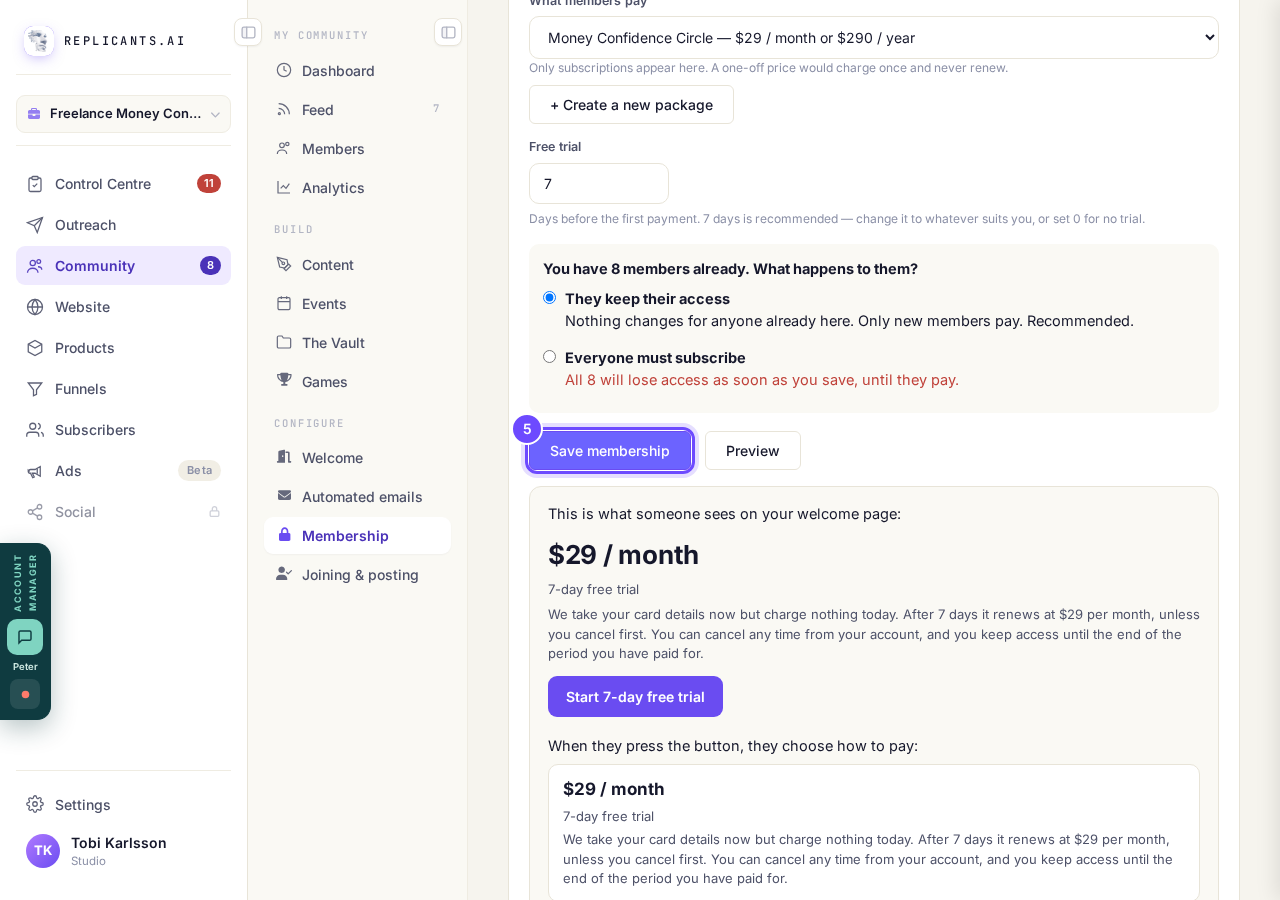Viewport: 1280px width, 900px height.
Task: Click Save membership button
Action: point(610,451)
